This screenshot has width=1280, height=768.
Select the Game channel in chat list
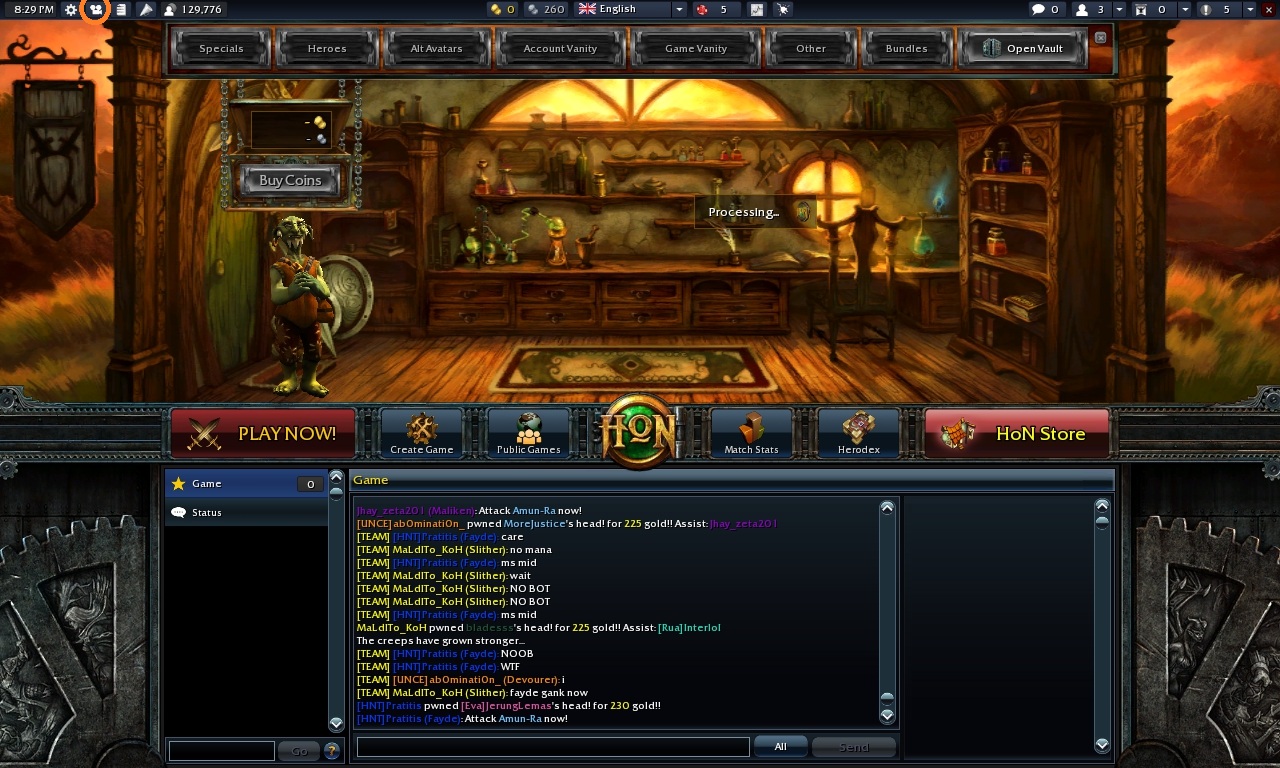(x=246, y=484)
